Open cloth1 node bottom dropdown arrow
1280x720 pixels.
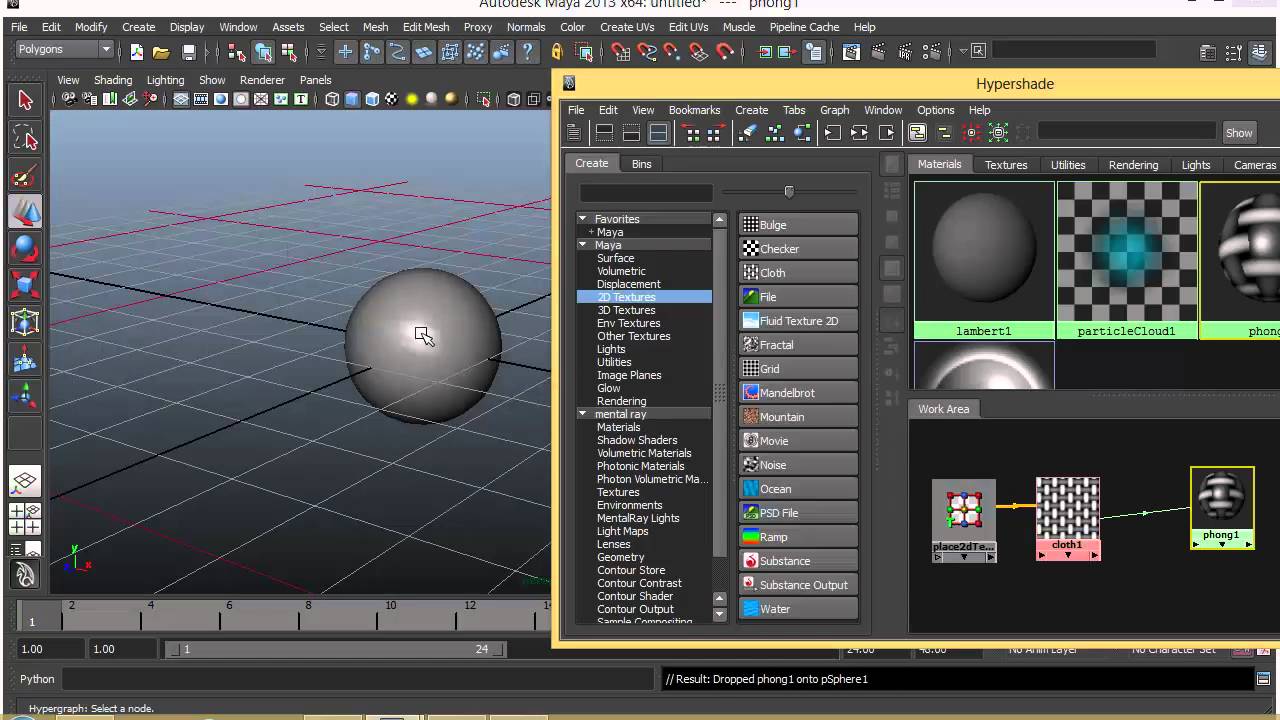click(1068, 555)
